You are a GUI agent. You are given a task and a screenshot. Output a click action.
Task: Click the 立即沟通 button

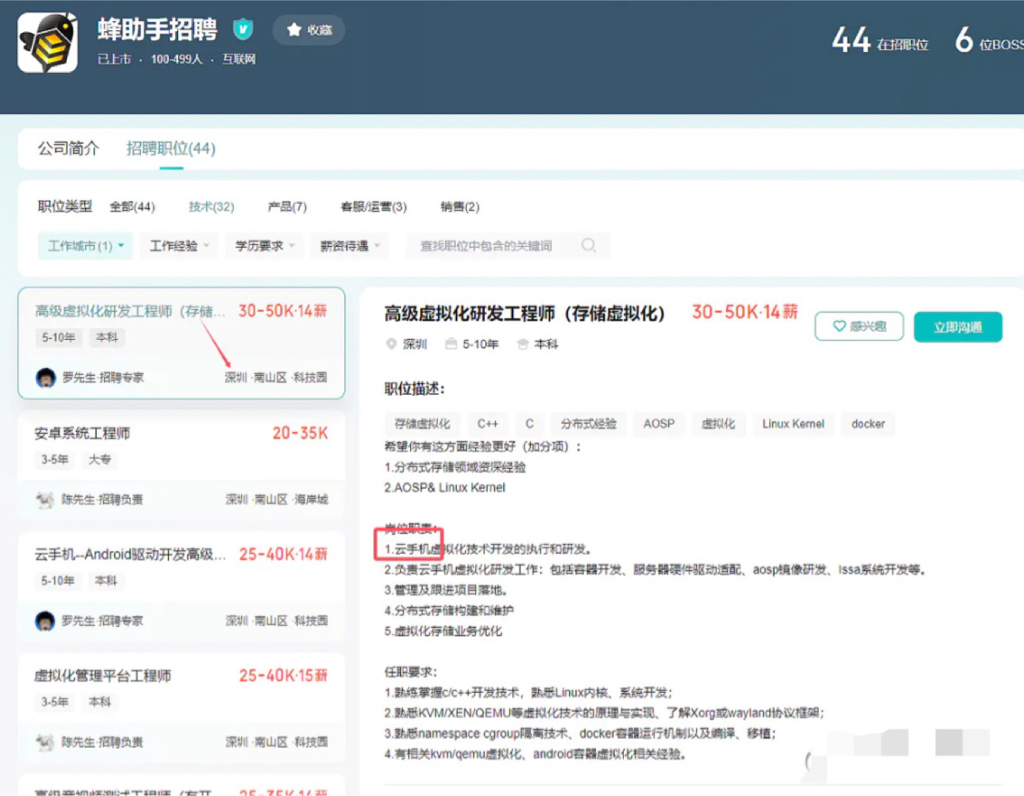pos(957,327)
